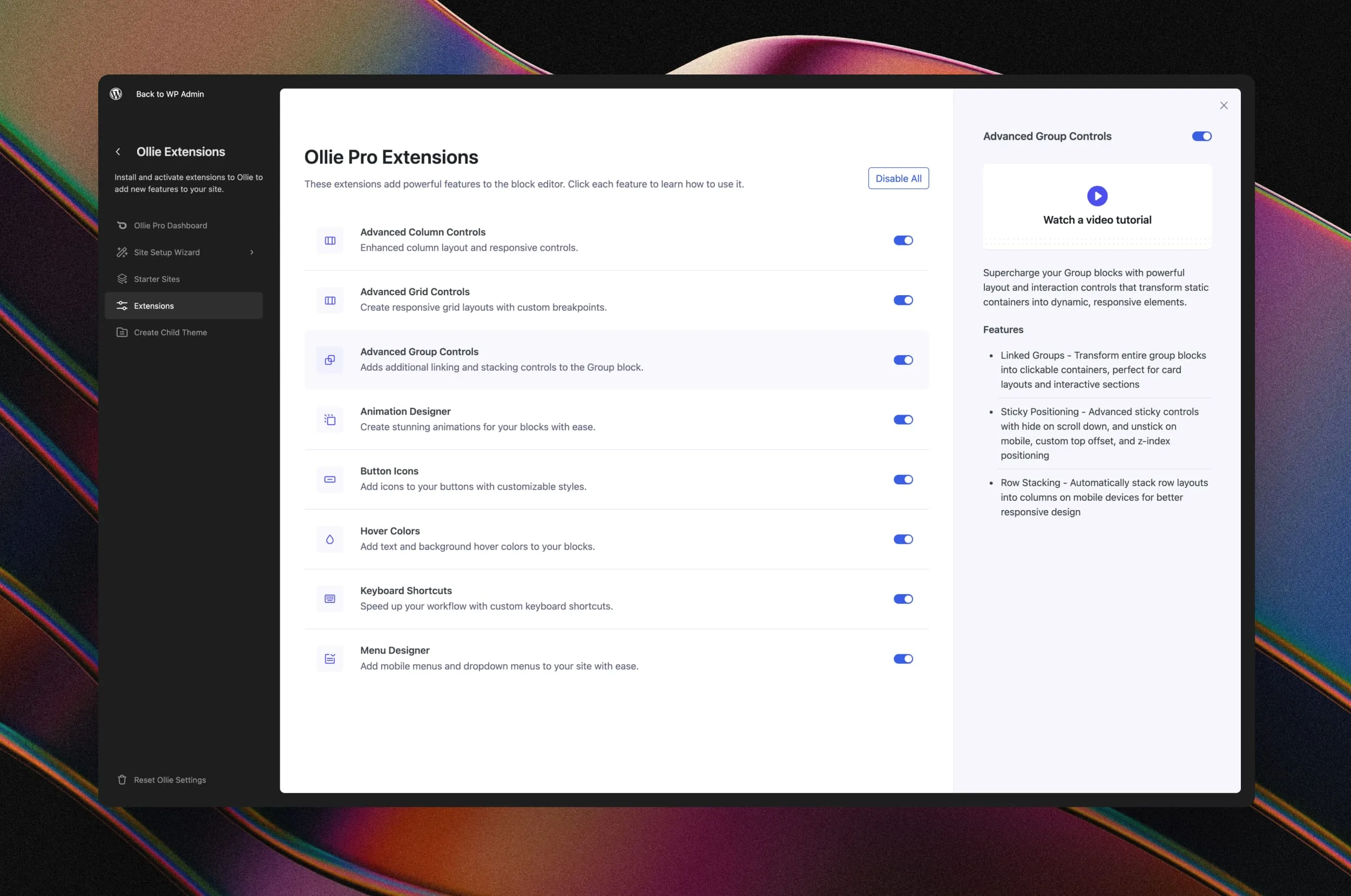This screenshot has width=1351, height=896.
Task: Toggle off Advanced Grid Controls
Action: pyautogui.click(x=903, y=300)
